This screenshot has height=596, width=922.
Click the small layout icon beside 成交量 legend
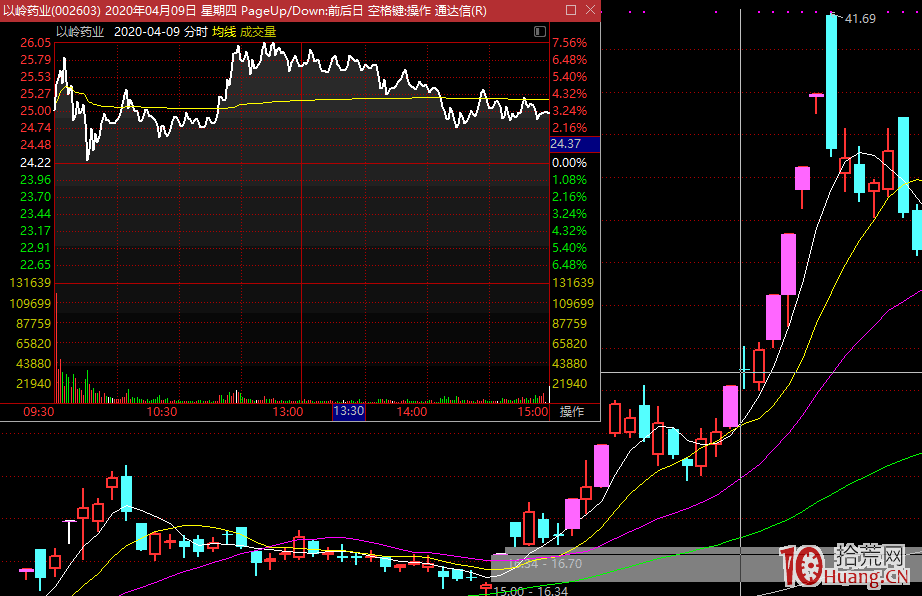(541, 31)
